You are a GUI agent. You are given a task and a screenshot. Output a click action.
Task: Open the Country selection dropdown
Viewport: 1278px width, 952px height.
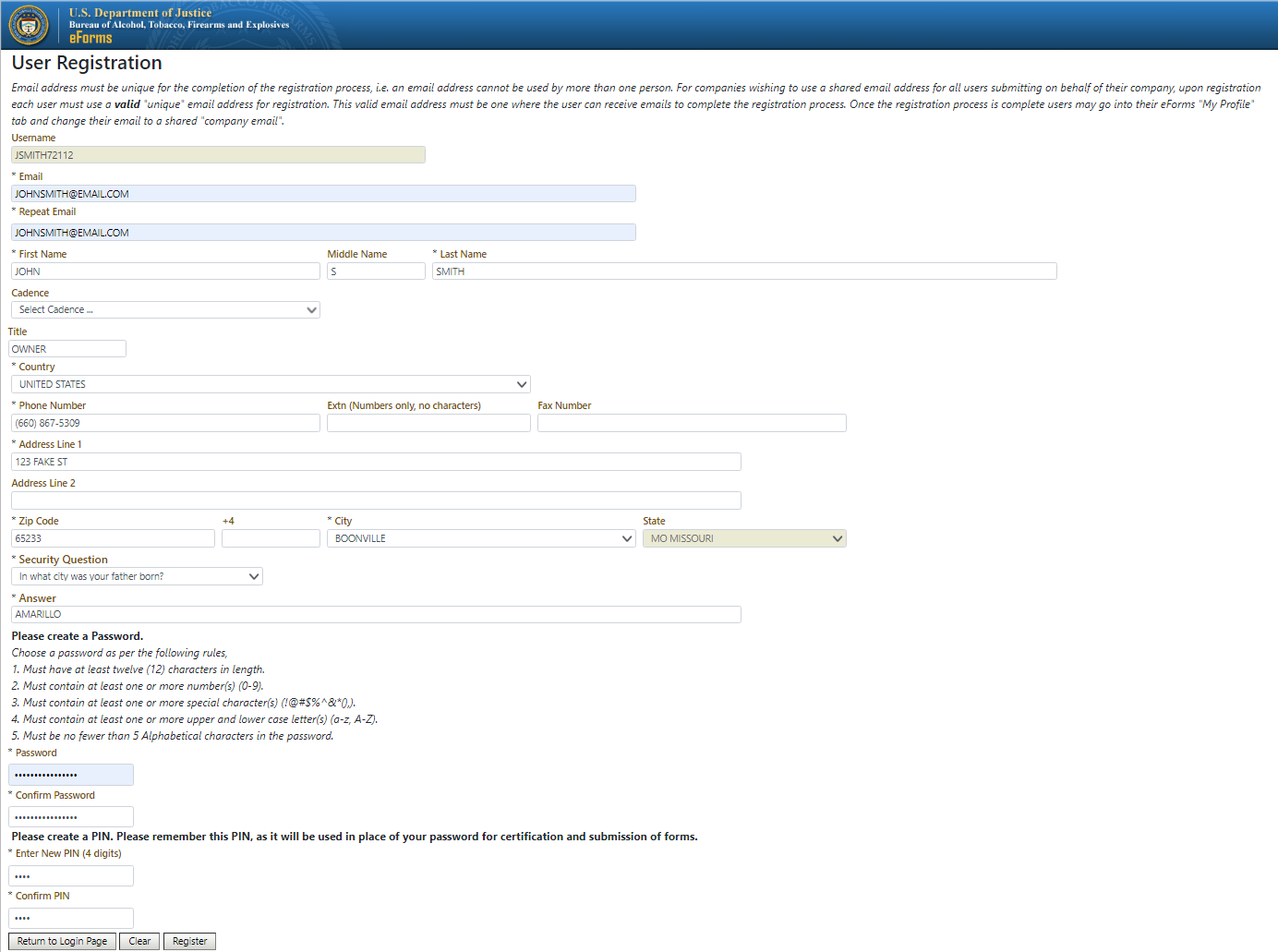(x=271, y=383)
